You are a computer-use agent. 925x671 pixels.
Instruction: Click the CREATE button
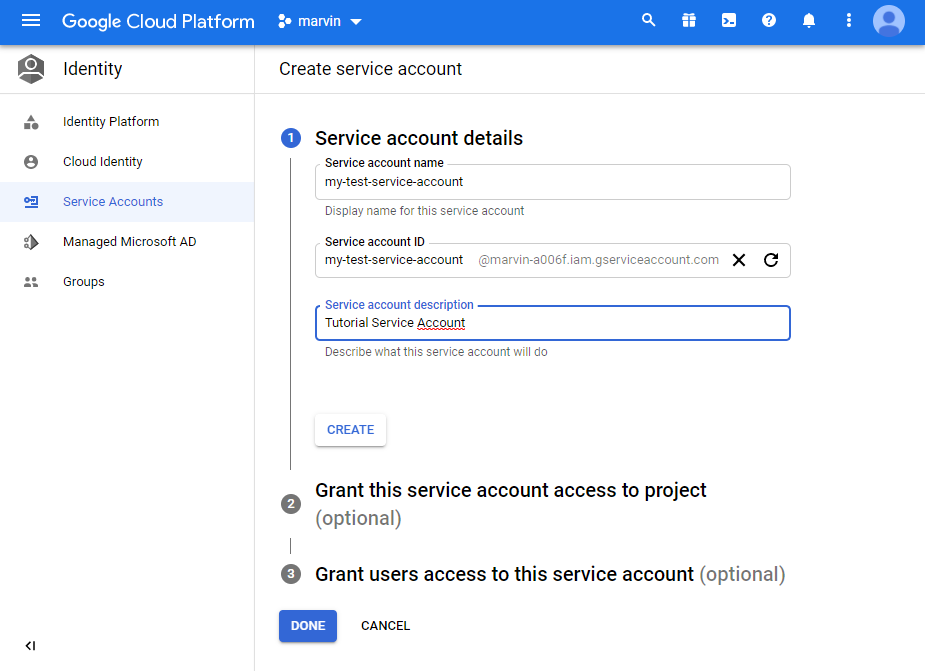(350, 430)
